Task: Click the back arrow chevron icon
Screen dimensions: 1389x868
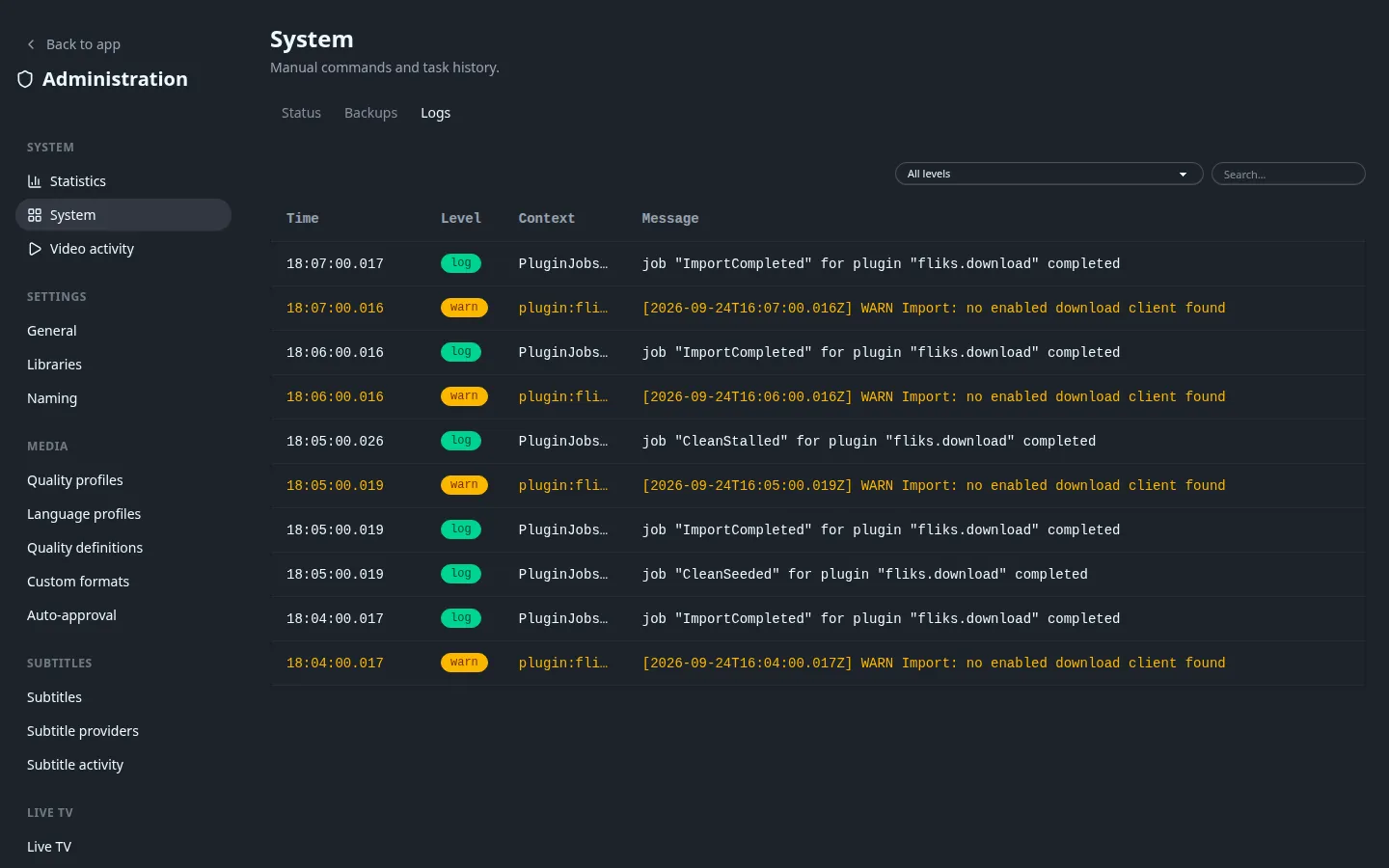Action: pyautogui.click(x=31, y=44)
